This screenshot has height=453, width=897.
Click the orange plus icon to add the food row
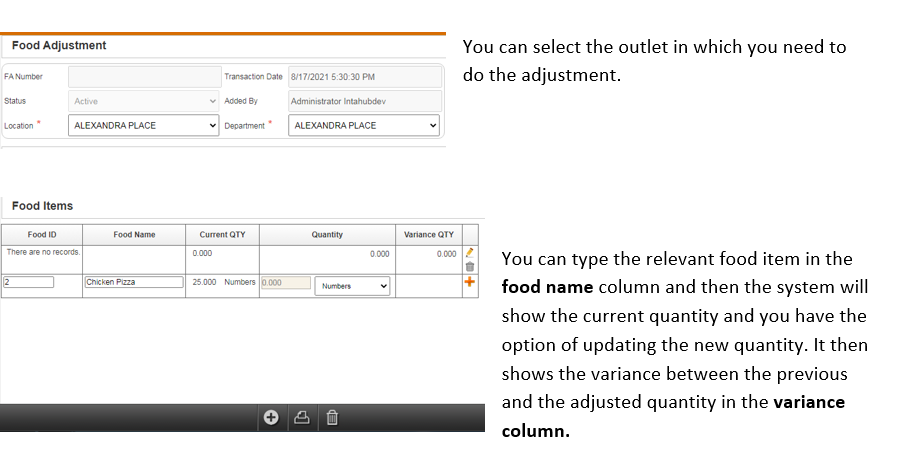[469, 283]
